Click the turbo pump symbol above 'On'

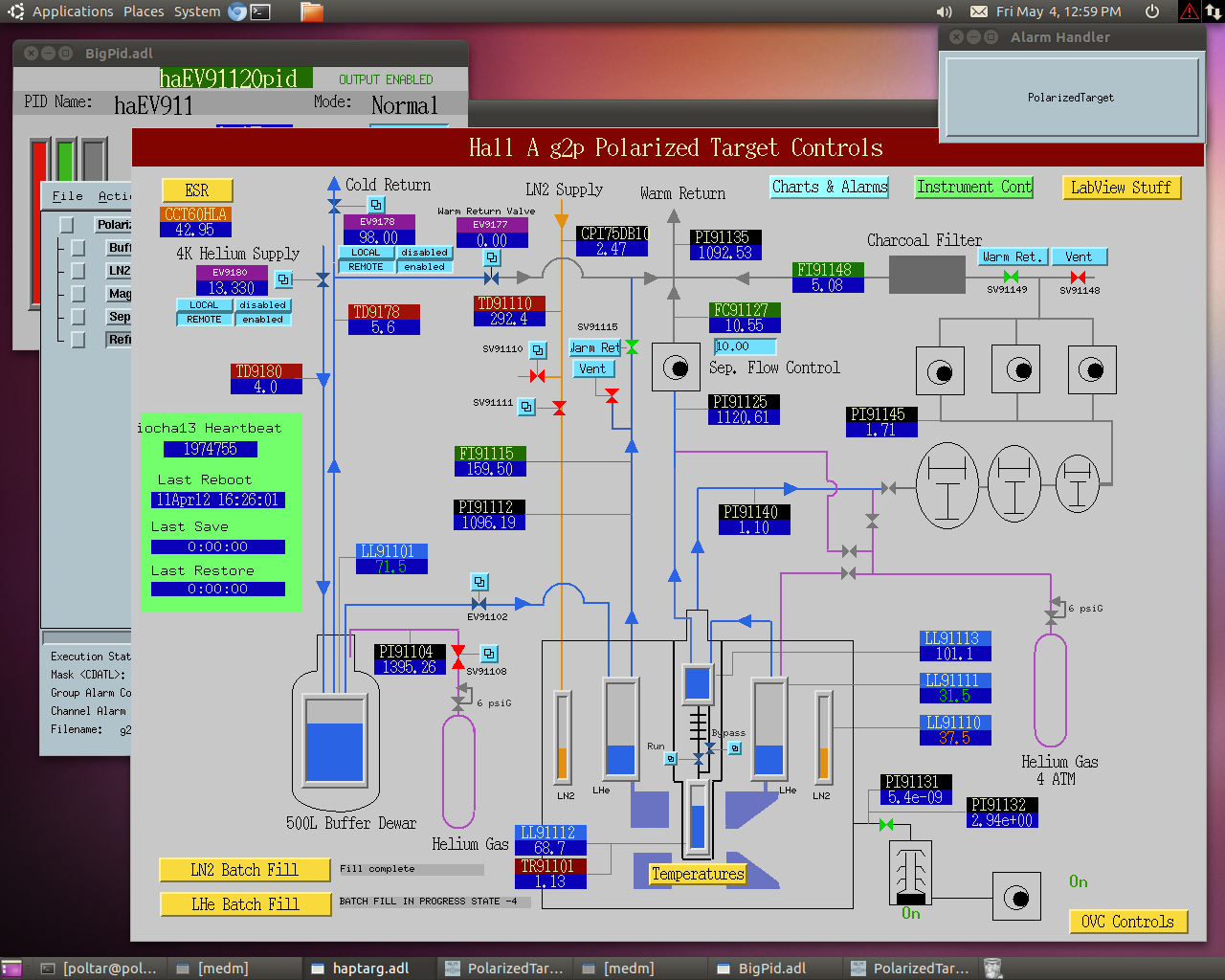[911, 872]
